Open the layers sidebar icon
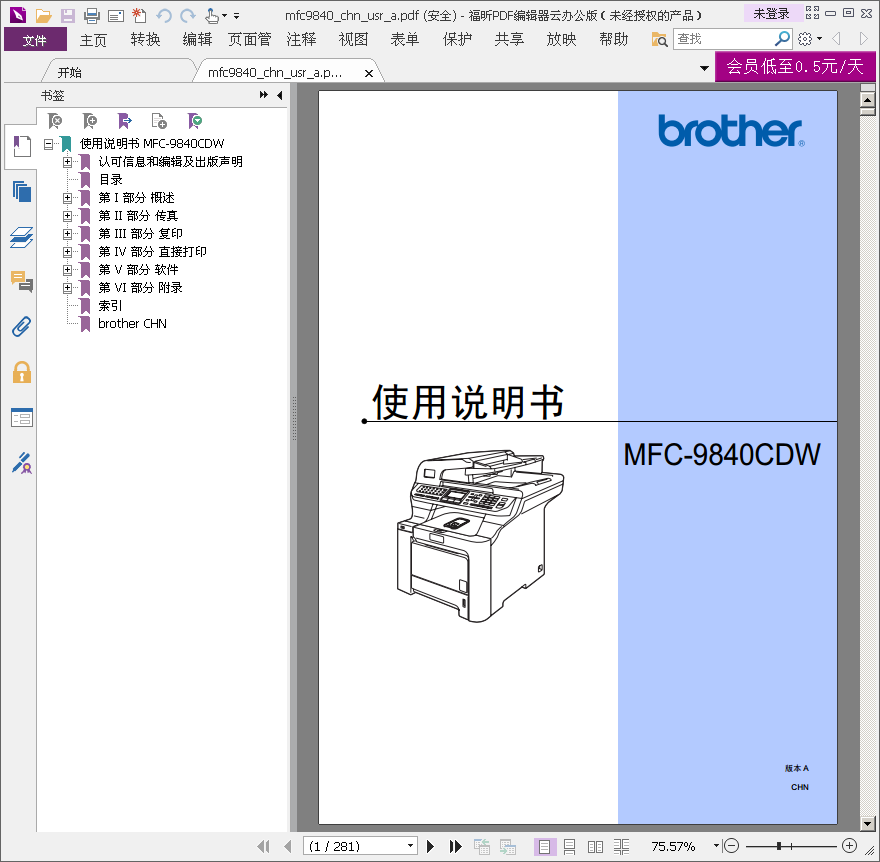Image resolution: width=880 pixels, height=862 pixels. click(x=21, y=237)
